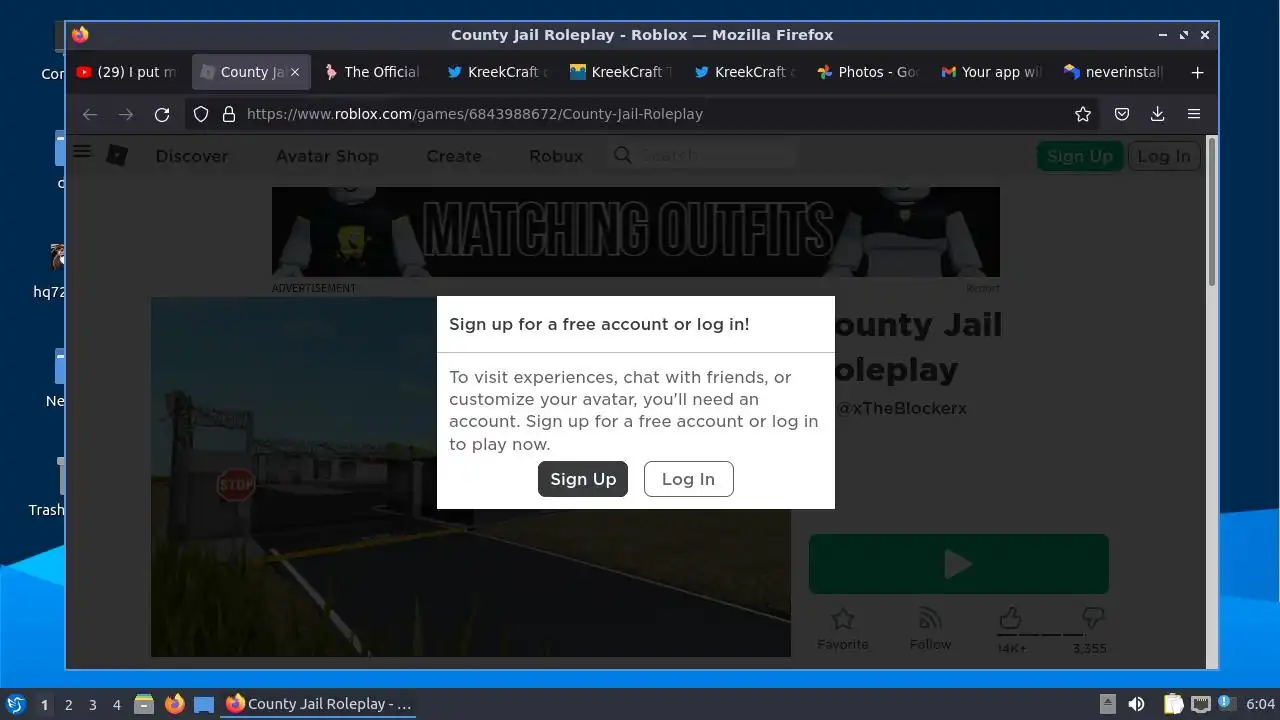Viewport: 1280px width, 720px height.
Task: Click the Roblox search field
Action: [702, 155]
